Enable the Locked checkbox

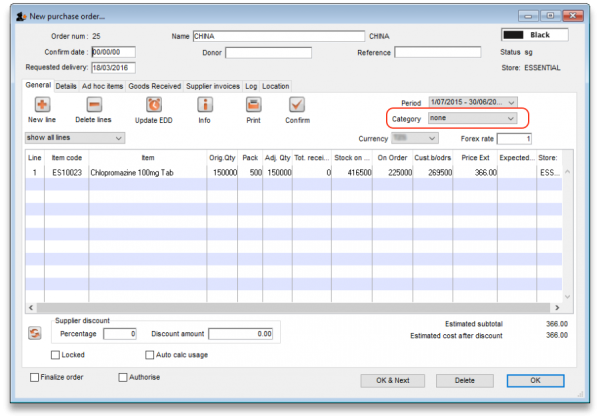[x=55, y=354]
